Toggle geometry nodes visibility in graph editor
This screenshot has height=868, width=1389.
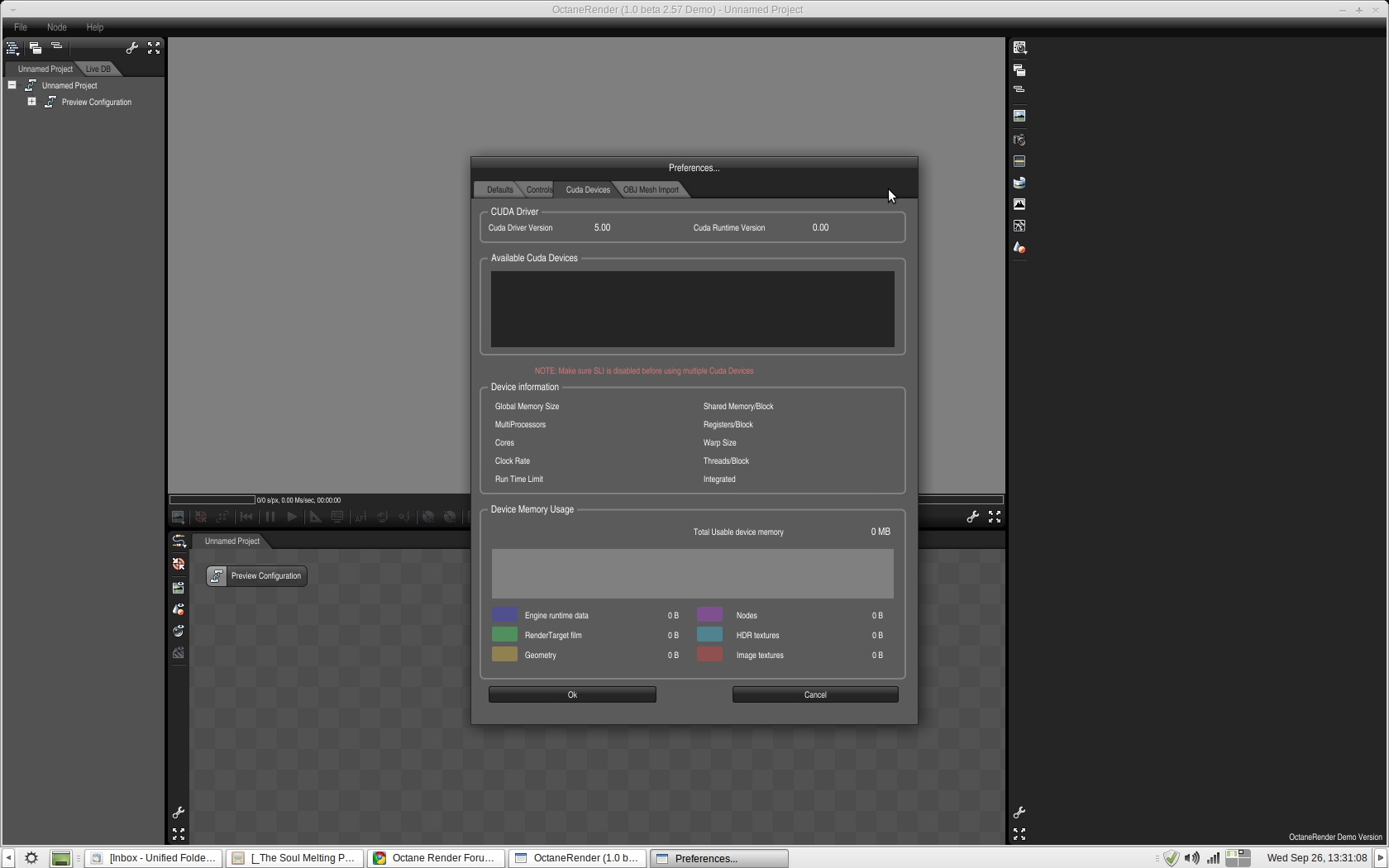point(179,609)
